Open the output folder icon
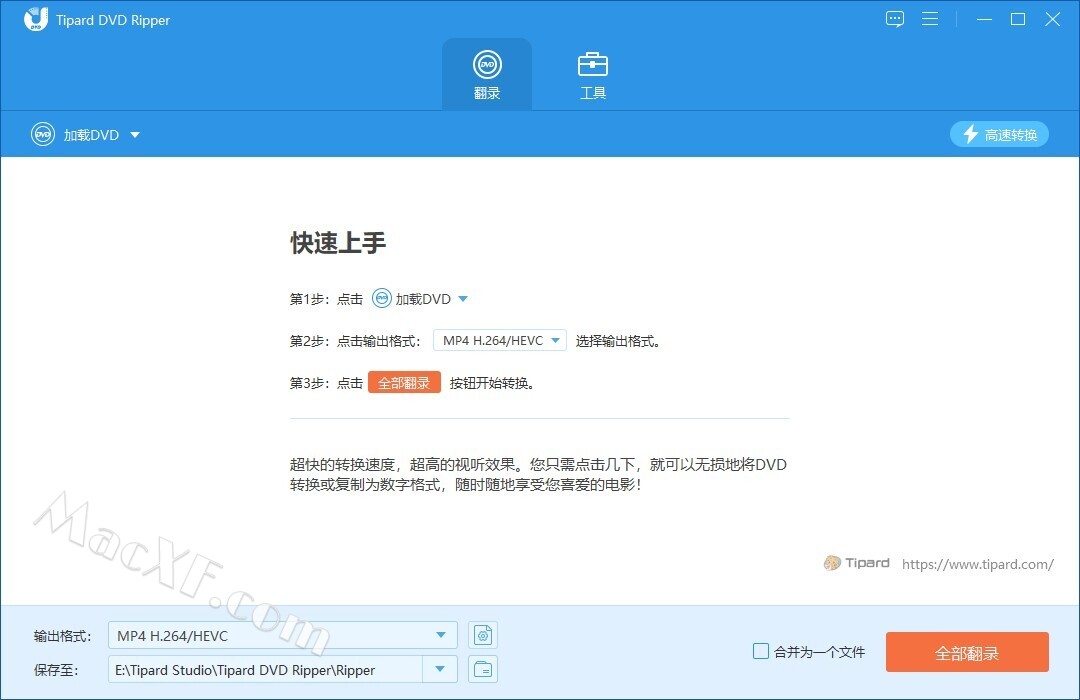 [x=483, y=670]
